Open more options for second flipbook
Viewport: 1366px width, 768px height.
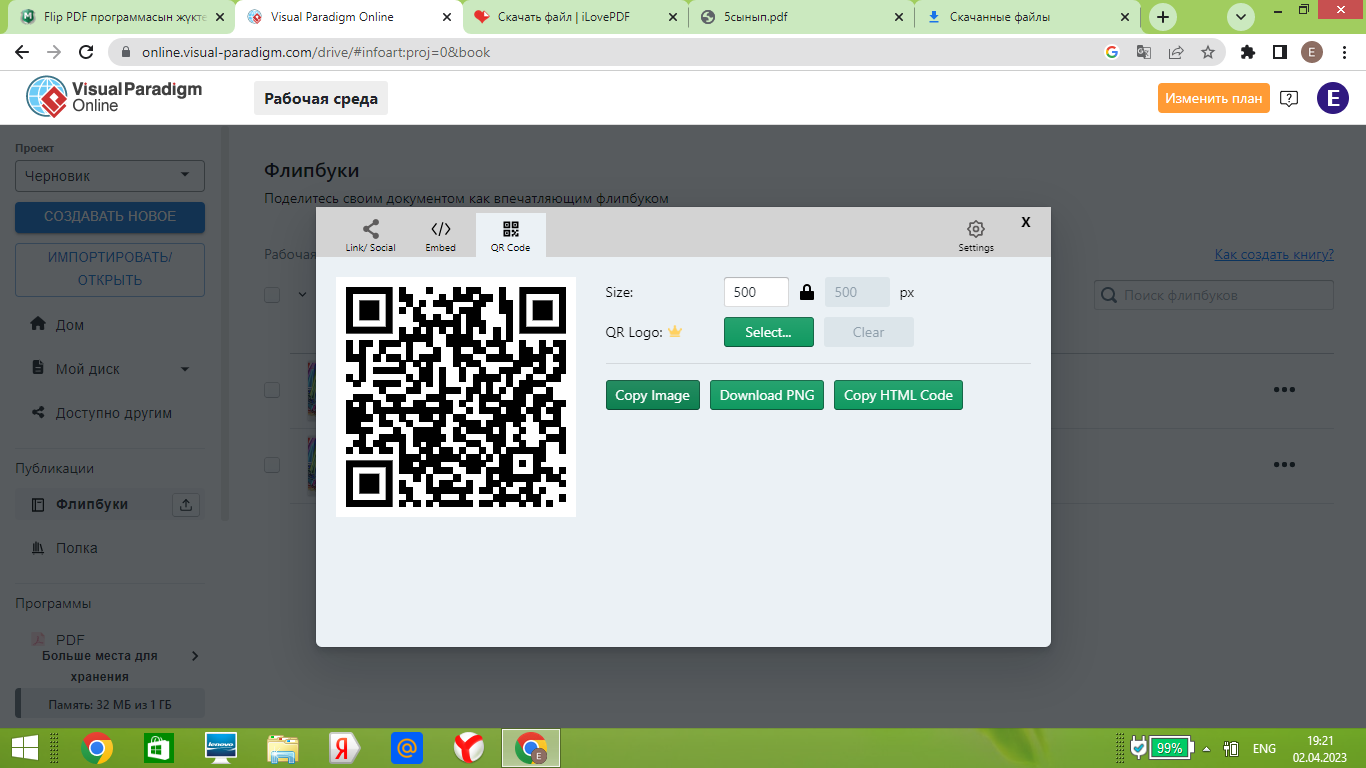point(1284,465)
